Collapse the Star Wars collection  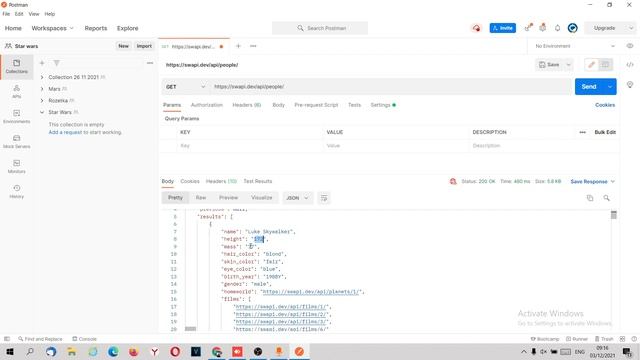[42, 112]
